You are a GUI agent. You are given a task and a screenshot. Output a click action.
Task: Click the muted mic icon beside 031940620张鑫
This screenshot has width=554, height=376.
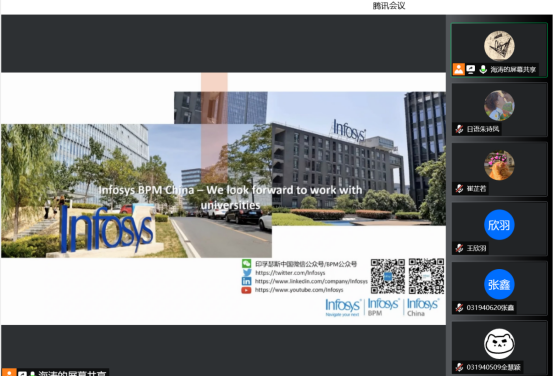point(459,307)
